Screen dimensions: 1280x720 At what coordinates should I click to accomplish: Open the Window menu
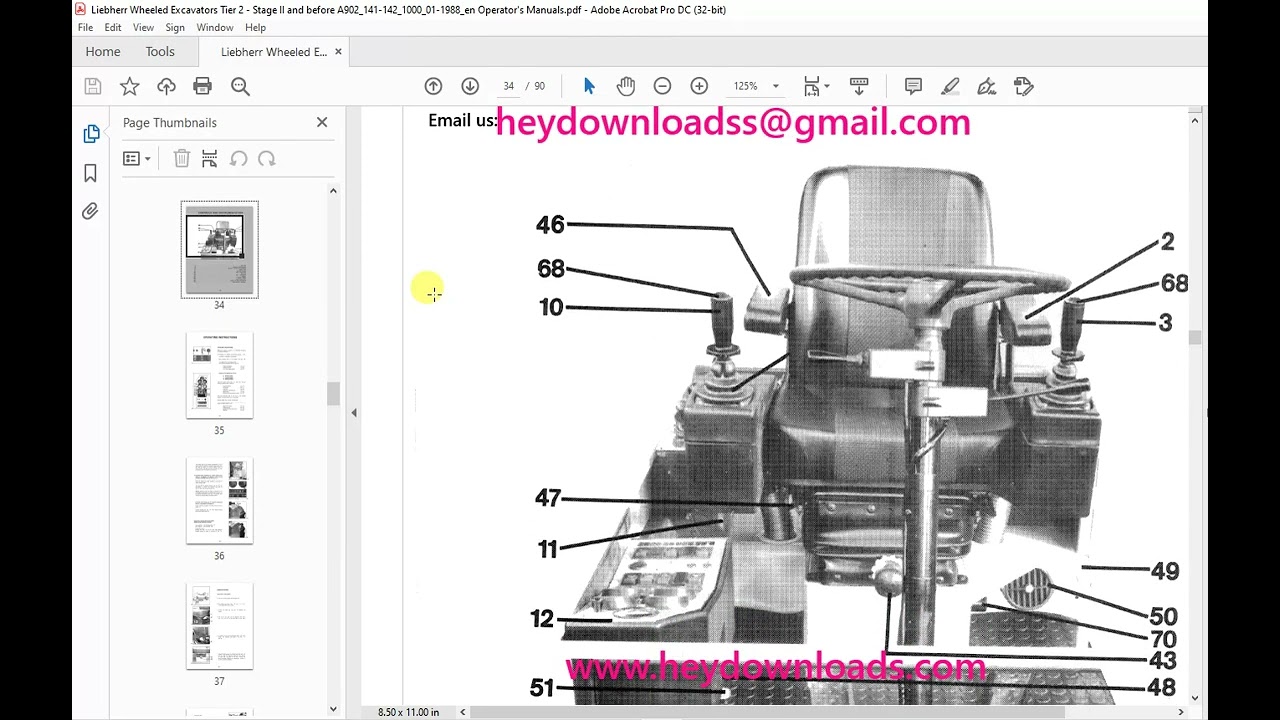click(x=215, y=28)
